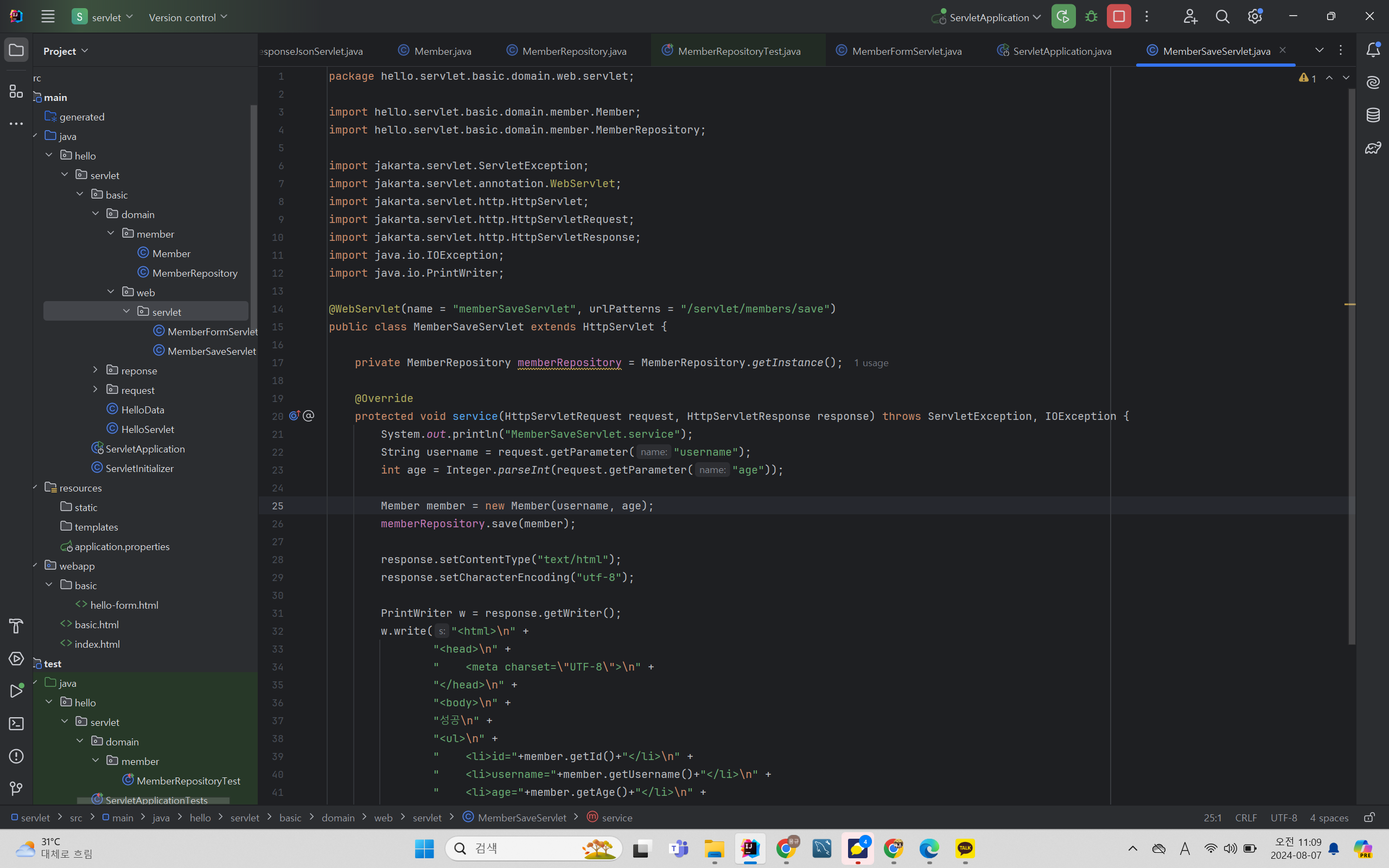Select MemberRepositoryTest in test tree
Image resolution: width=1389 pixels, height=868 pixels.
[181, 780]
